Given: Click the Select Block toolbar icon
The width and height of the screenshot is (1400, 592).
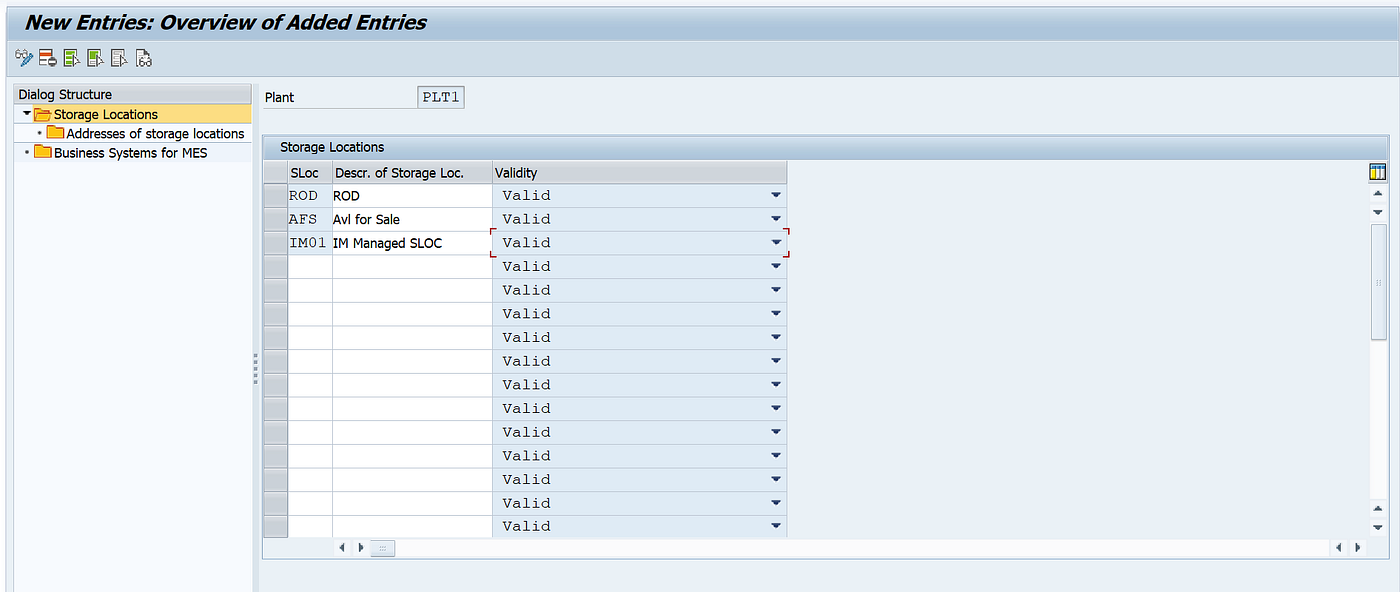Looking at the screenshot, I should tap(96, 59).
